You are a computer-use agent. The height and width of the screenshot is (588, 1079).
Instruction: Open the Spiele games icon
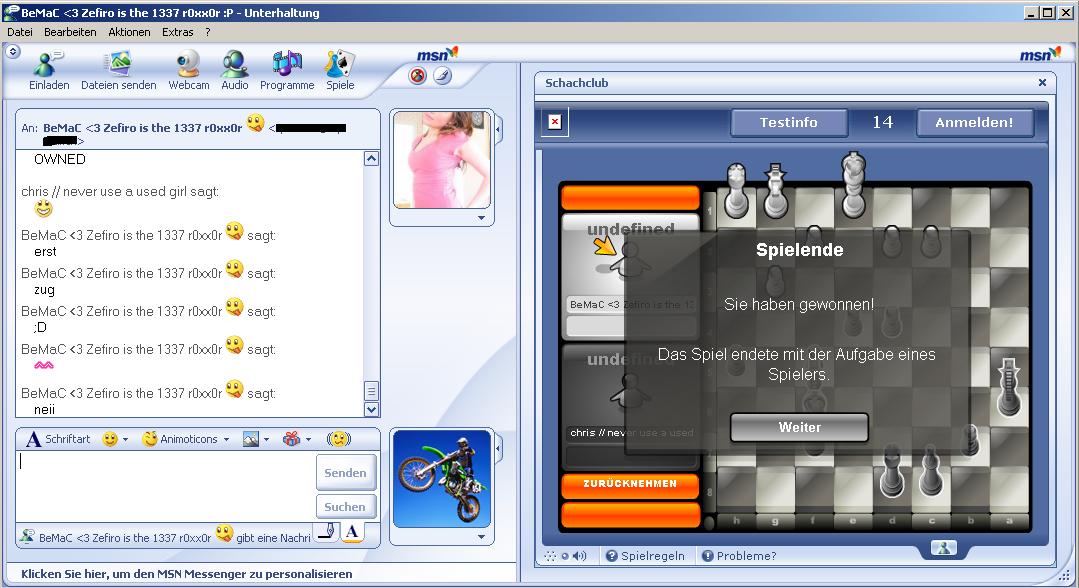pos(340,64)
